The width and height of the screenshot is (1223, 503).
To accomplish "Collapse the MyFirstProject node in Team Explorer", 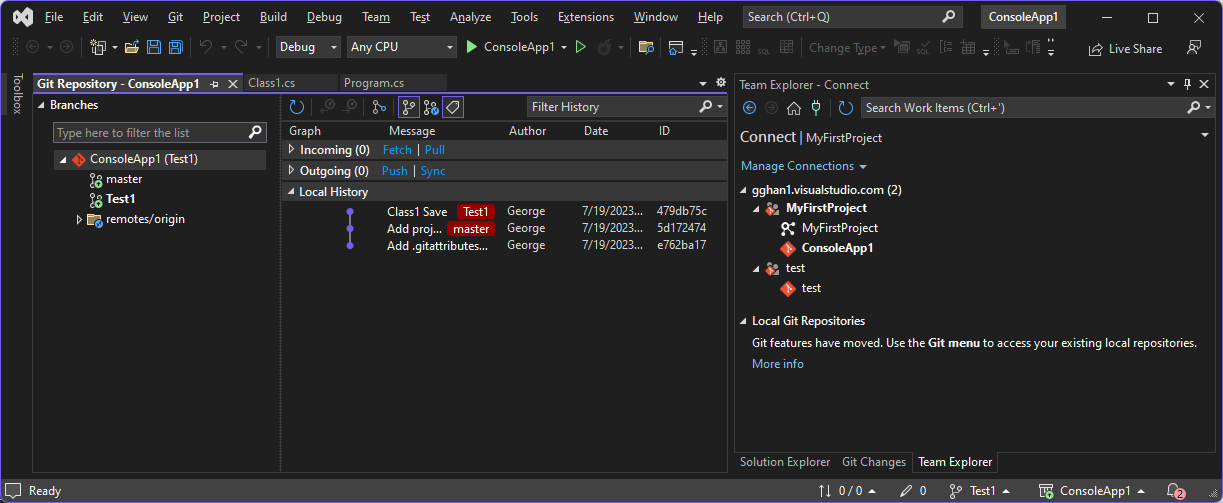I will 757,208.
